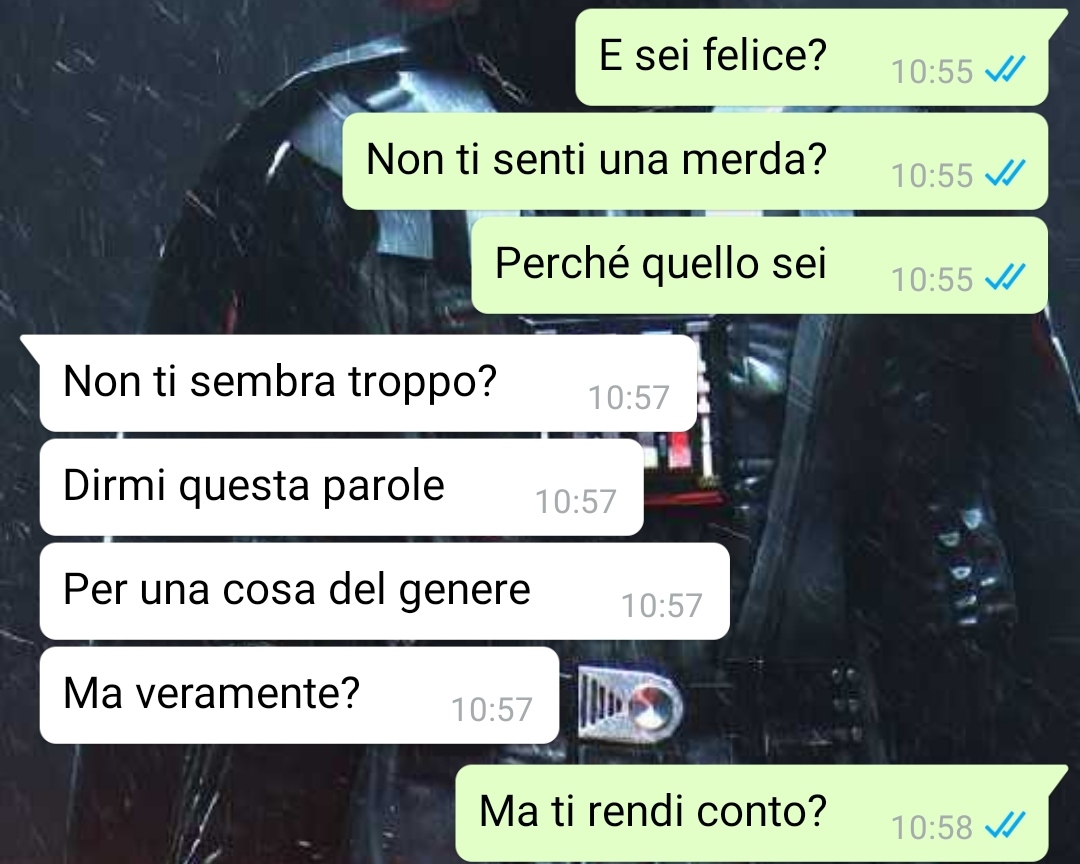Click the 10:58 timestamp on last message
Viewport: 1080px width, 864px height.
pos(931,827)
